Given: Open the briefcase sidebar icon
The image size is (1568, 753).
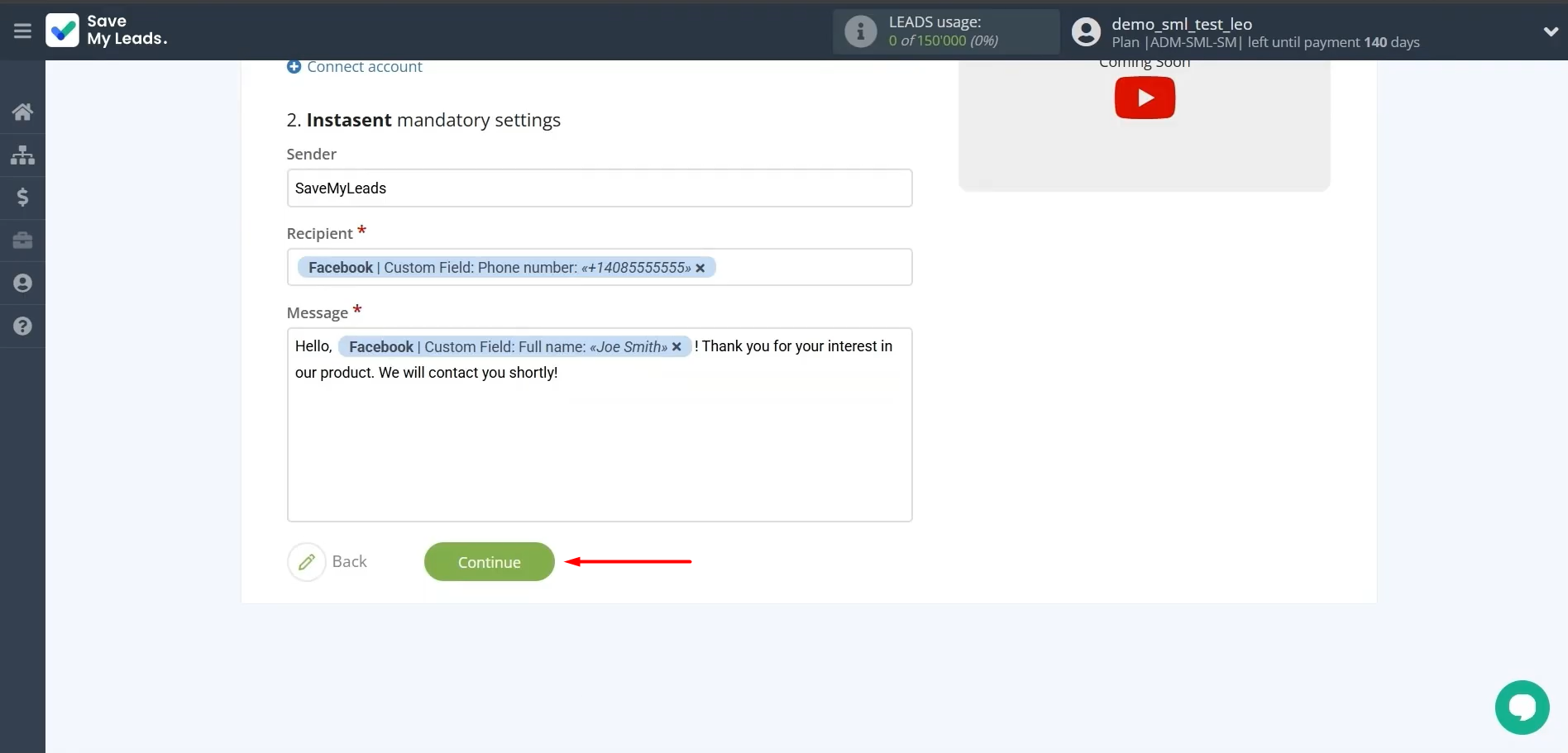Looking at the screenshot, I should (22, 241).
